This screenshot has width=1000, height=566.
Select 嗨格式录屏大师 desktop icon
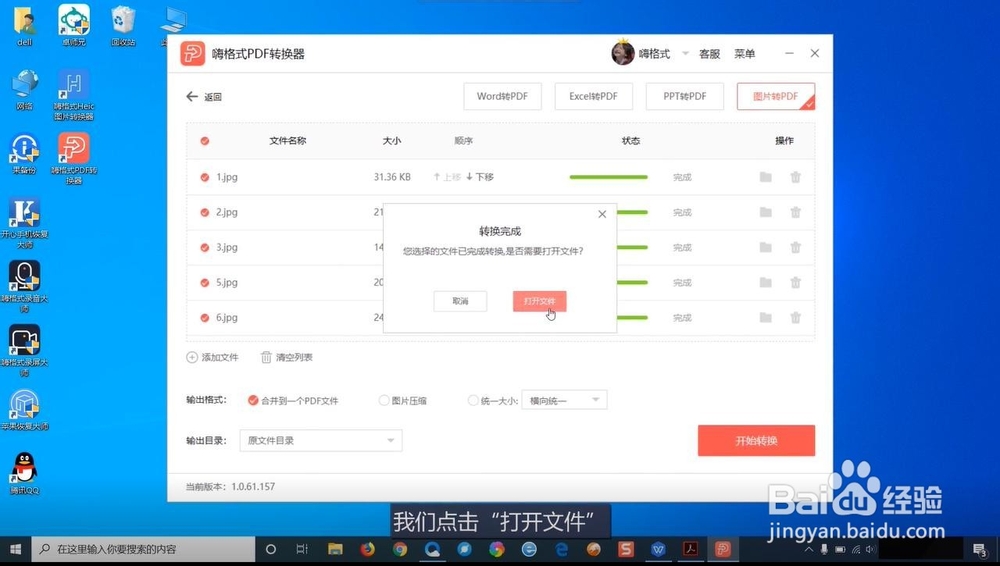pyautogui.click(x=24, y=350)
